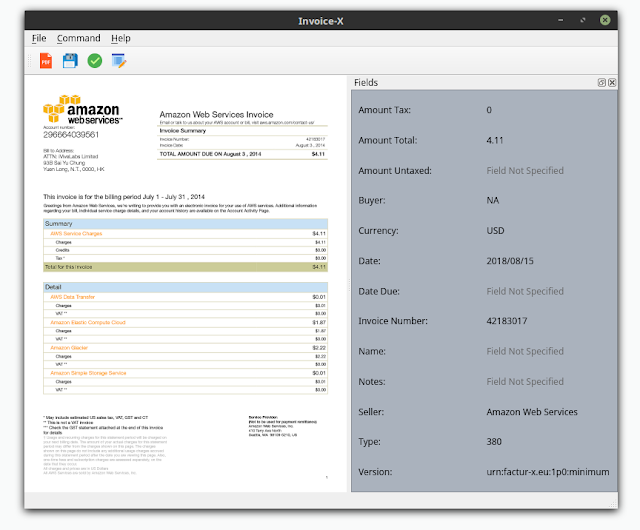640x530 pixels.
Task: Close the Fields dock panel
Action: click(612, 82)
